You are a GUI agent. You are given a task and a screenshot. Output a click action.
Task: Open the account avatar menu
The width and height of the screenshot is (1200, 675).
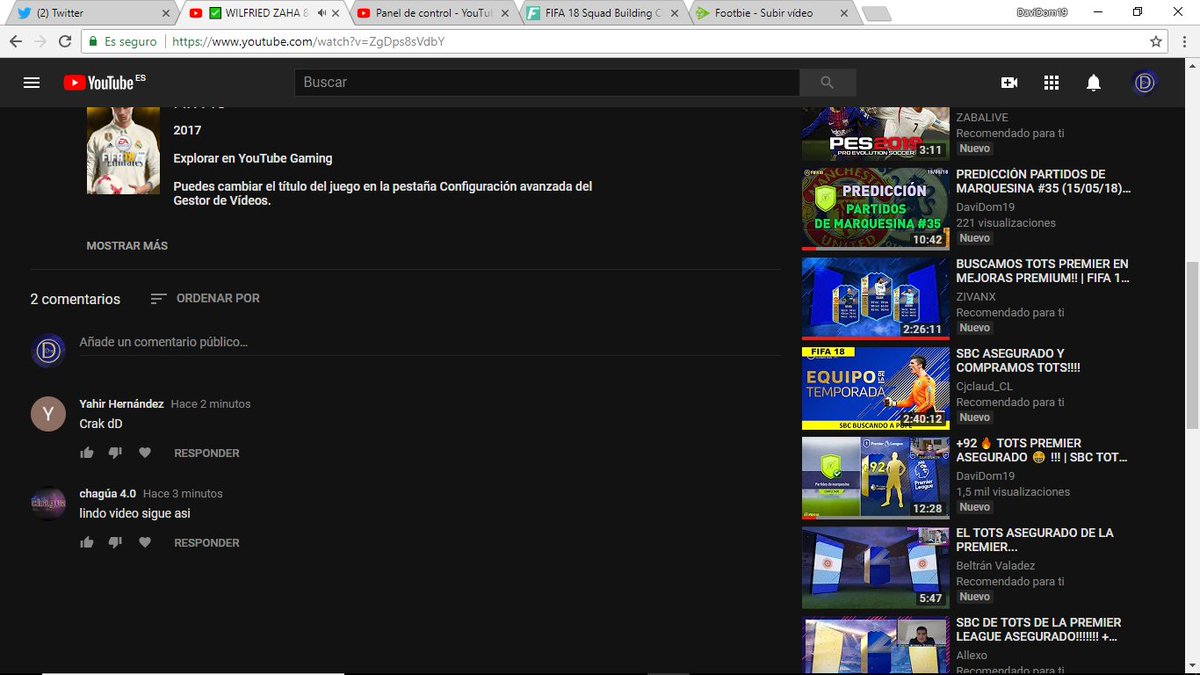(1144, 83)
